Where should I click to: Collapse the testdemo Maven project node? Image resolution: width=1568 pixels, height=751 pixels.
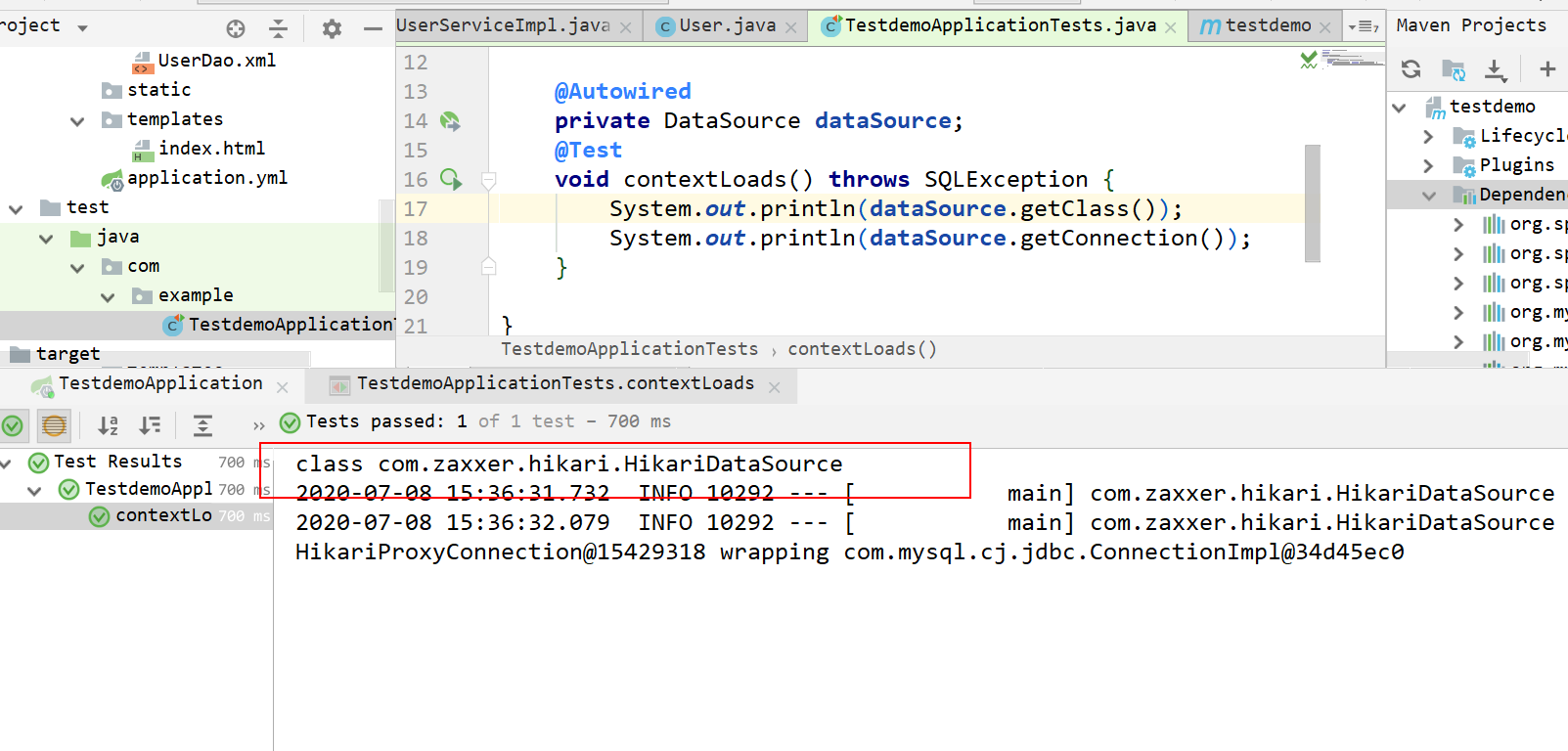(1399, 108)
